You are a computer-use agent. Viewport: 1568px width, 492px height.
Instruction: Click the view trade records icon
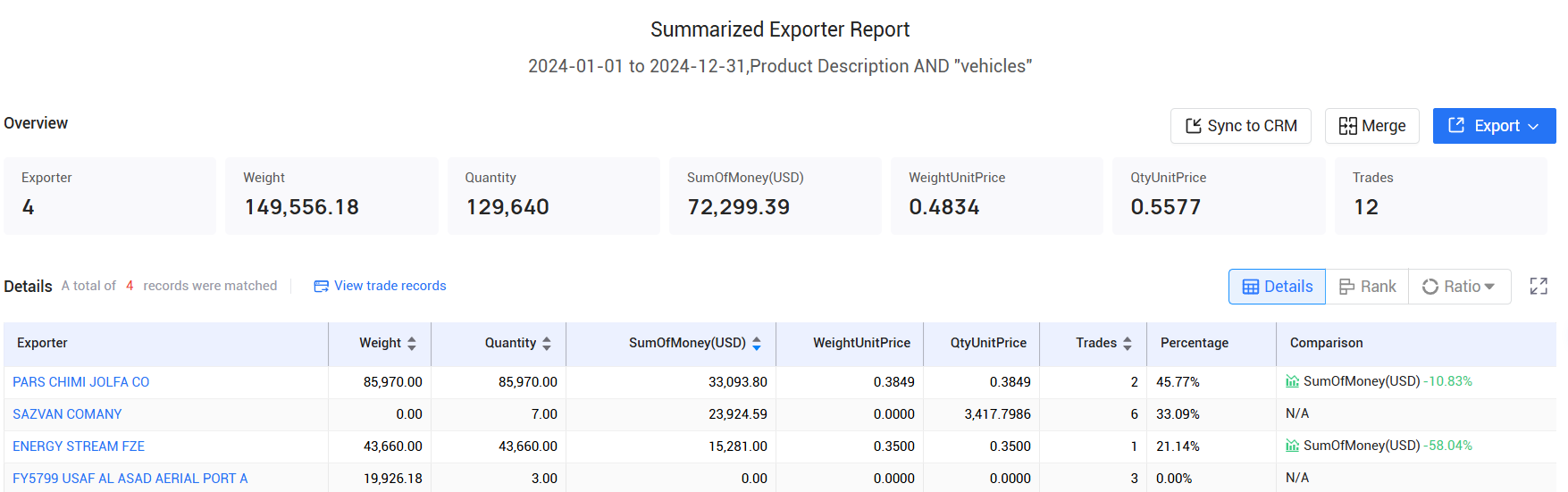[x=321, y=287]
